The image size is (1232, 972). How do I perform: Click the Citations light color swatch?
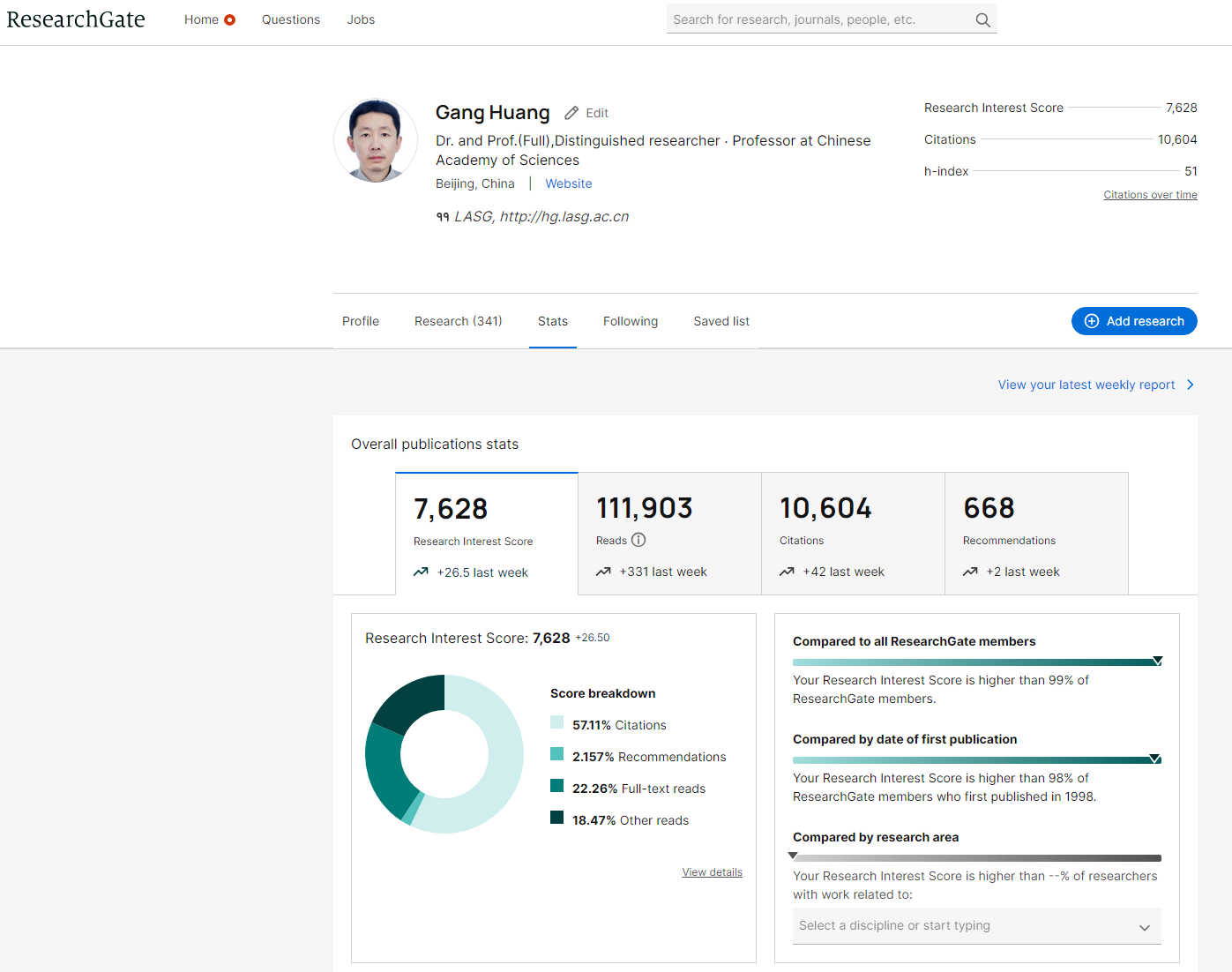[556, 722]
